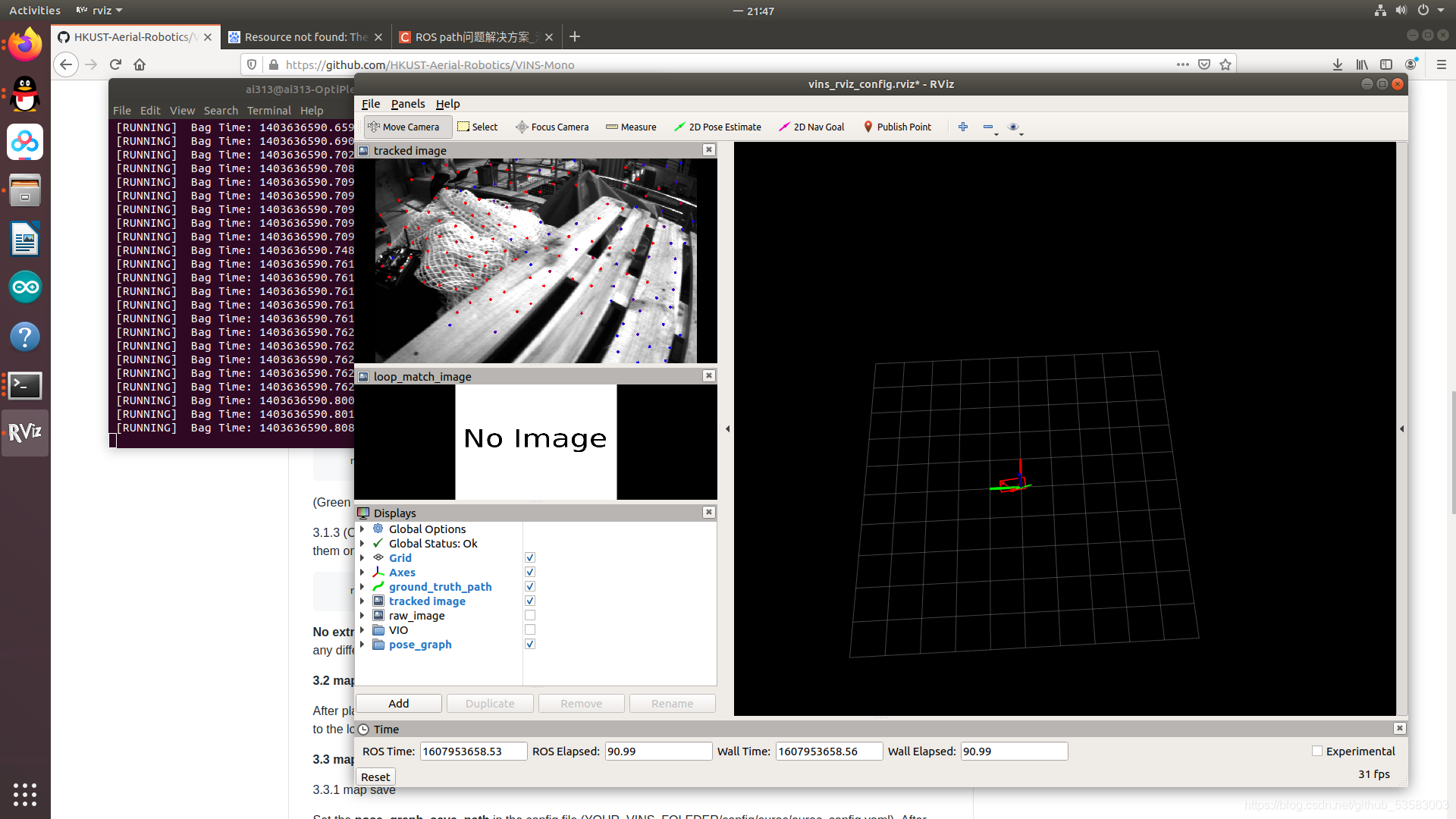Select the 2D Pose Estimate tool

(718, 126)
